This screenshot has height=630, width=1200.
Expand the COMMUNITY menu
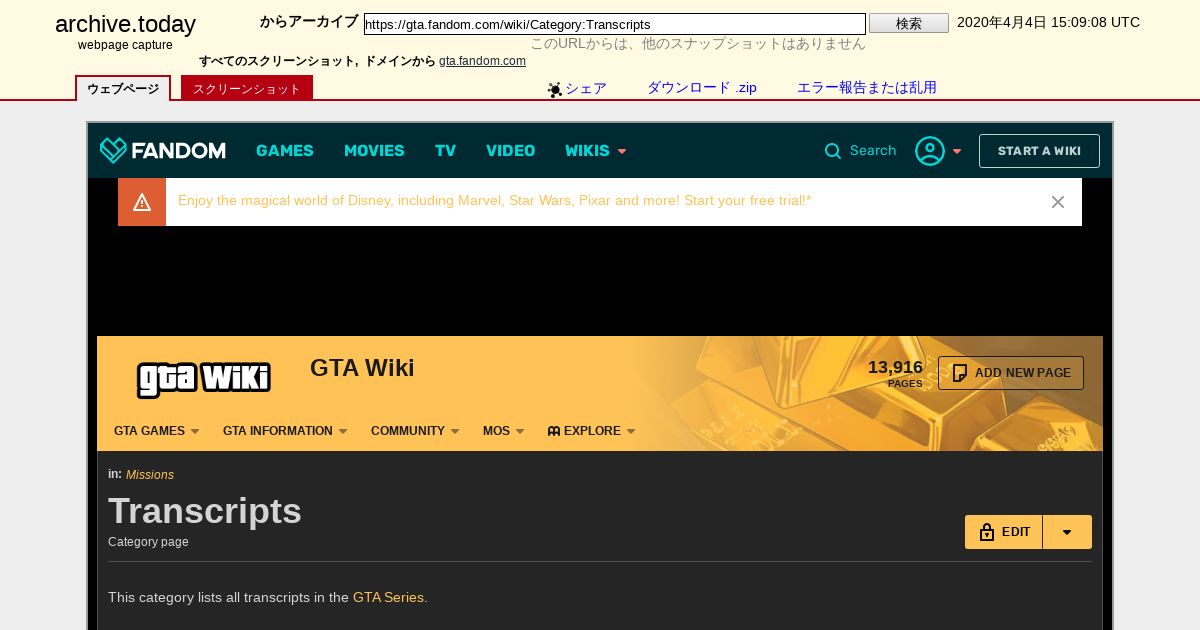[415, 431]
